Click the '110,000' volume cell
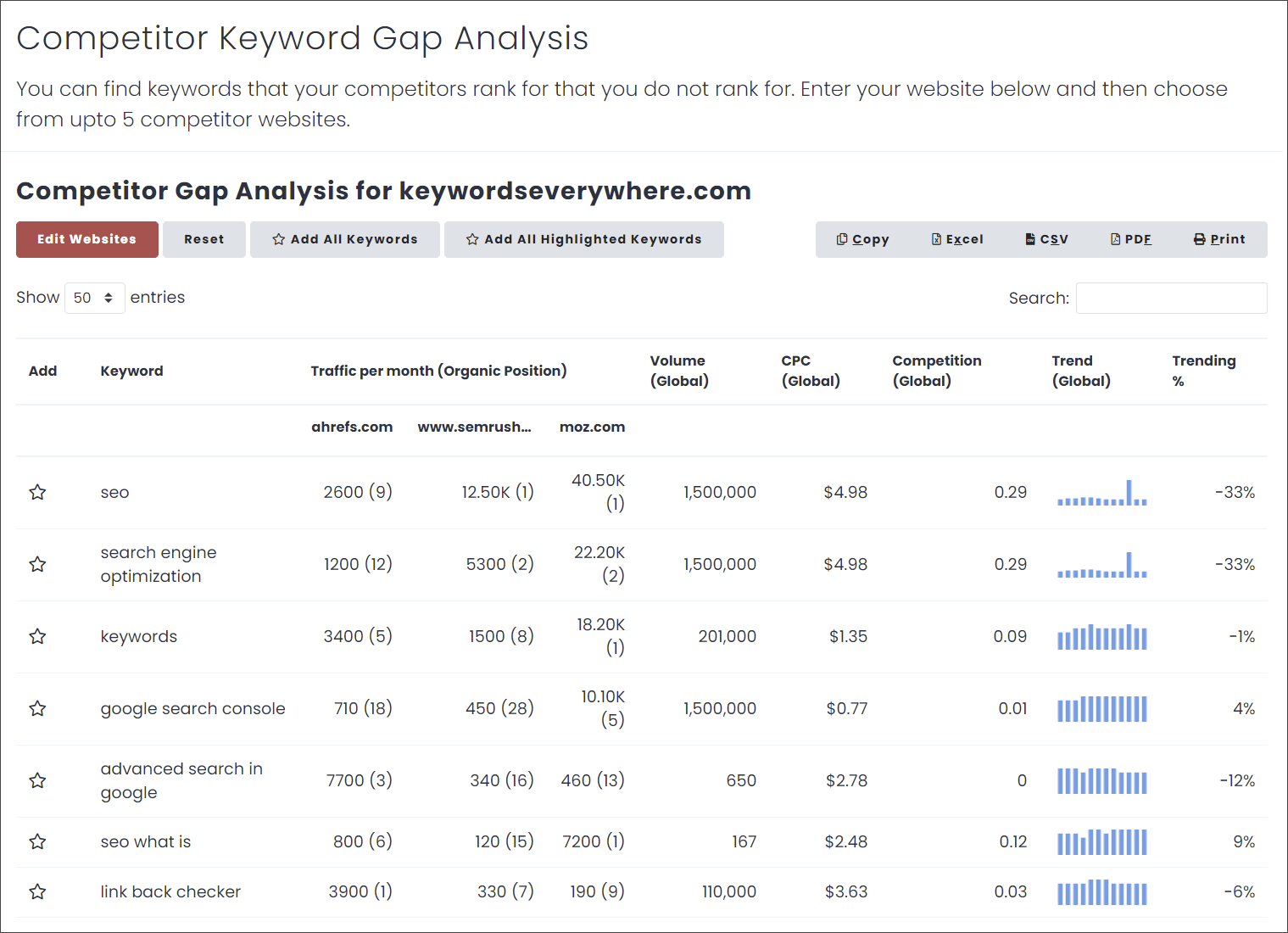 (x=729, y=891)
